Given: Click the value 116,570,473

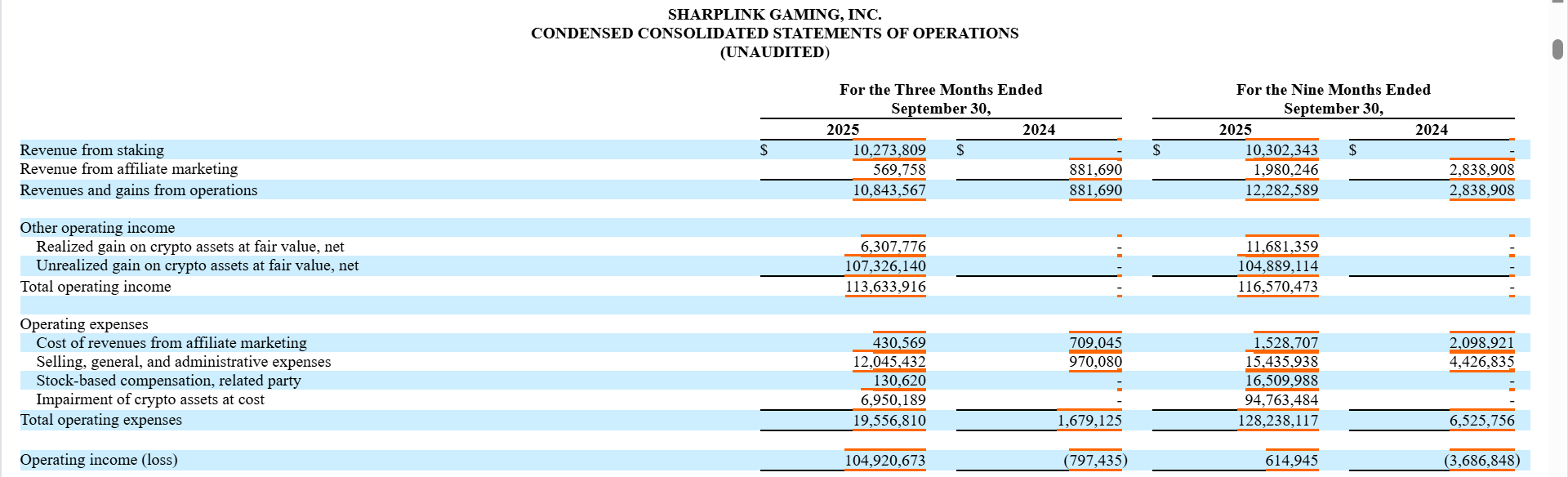Looking at the screenshot, I should pos(1277,287).
